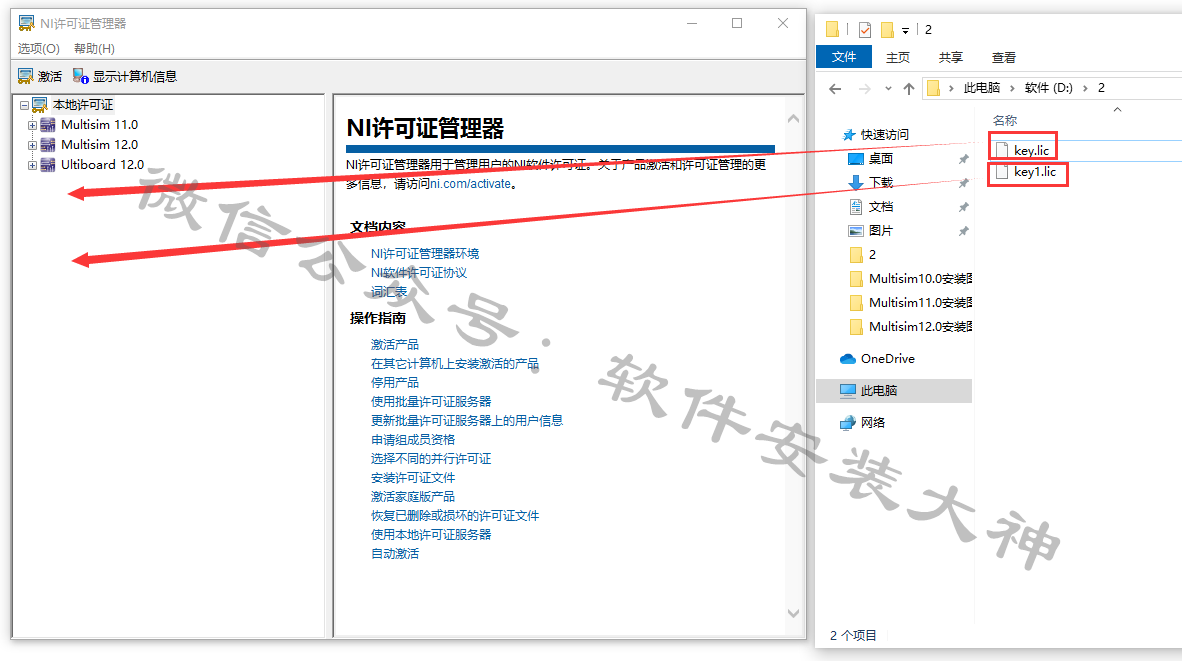
Task: Open 使用本地许可证服务器 link
Action: [431, 534]
